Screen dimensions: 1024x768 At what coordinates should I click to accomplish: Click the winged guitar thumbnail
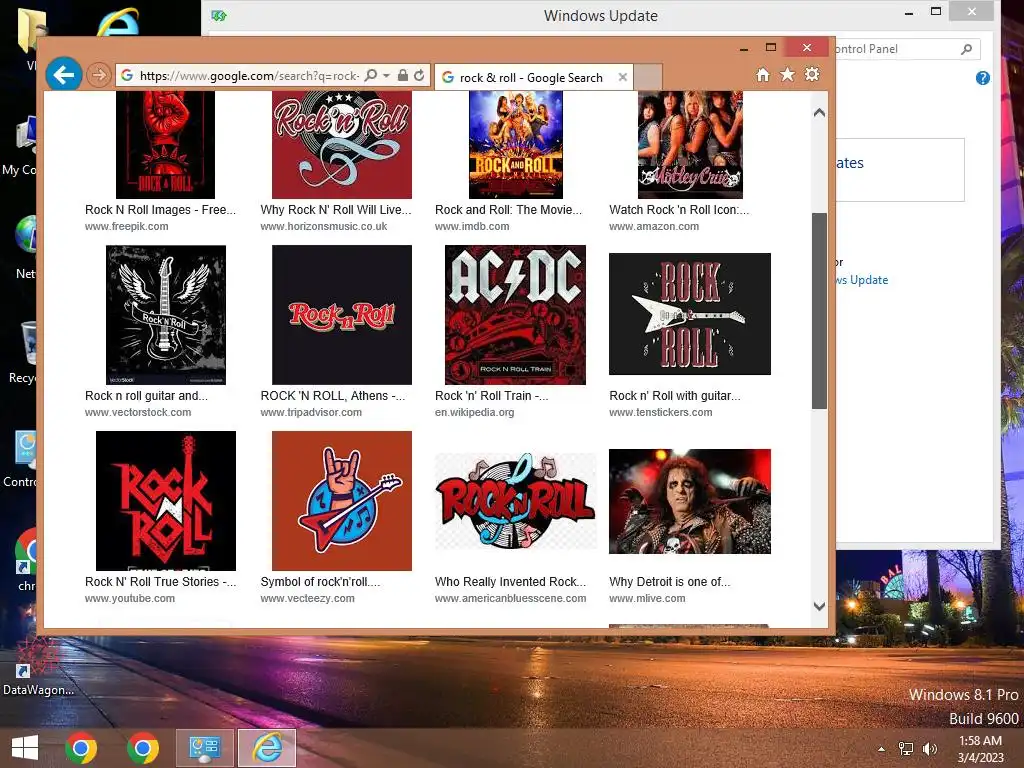(166, 315)
